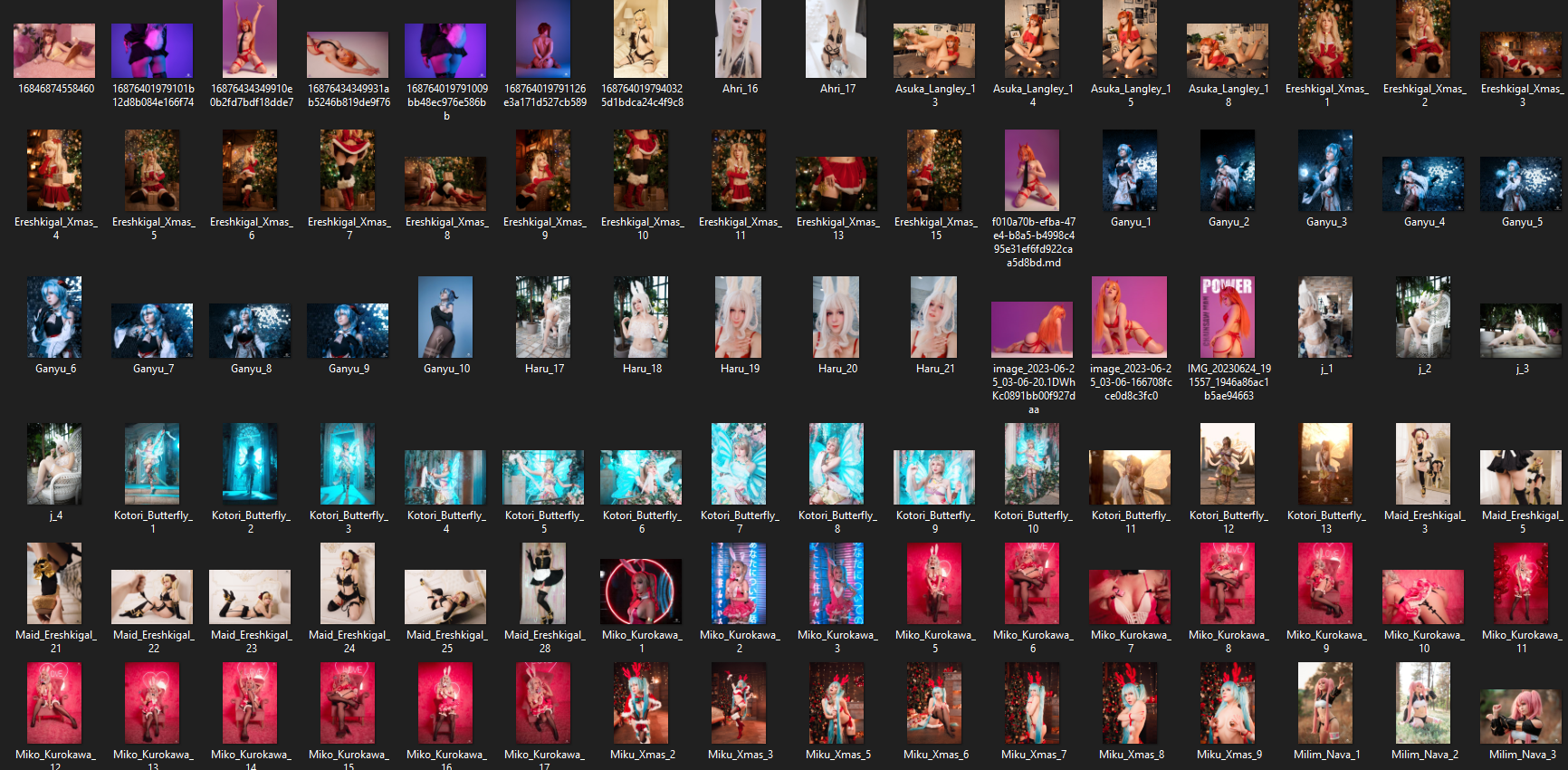Select the j_4 thumbnail
Viewport: 1568px width, 770px height.
[55, 464]
